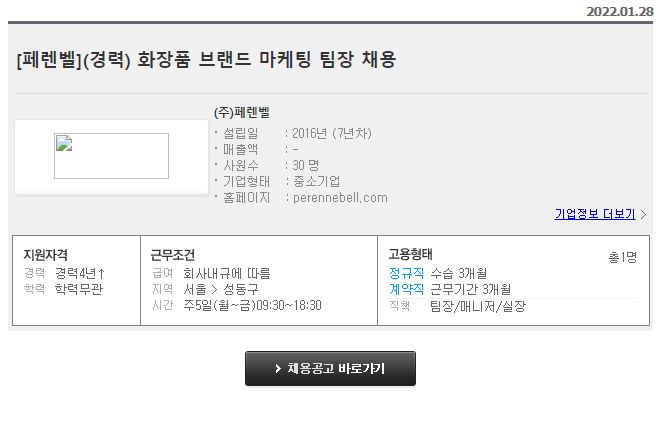This screenshot has width=662, height=425.
Task: Click the arrow beside 기업정보 더보기
Action: (x=643, y=214)
